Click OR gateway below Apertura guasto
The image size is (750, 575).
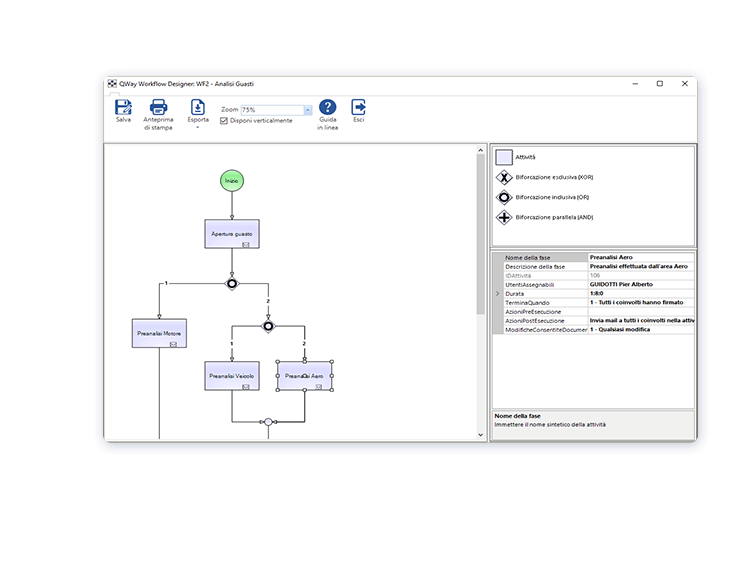click(232, 284)
